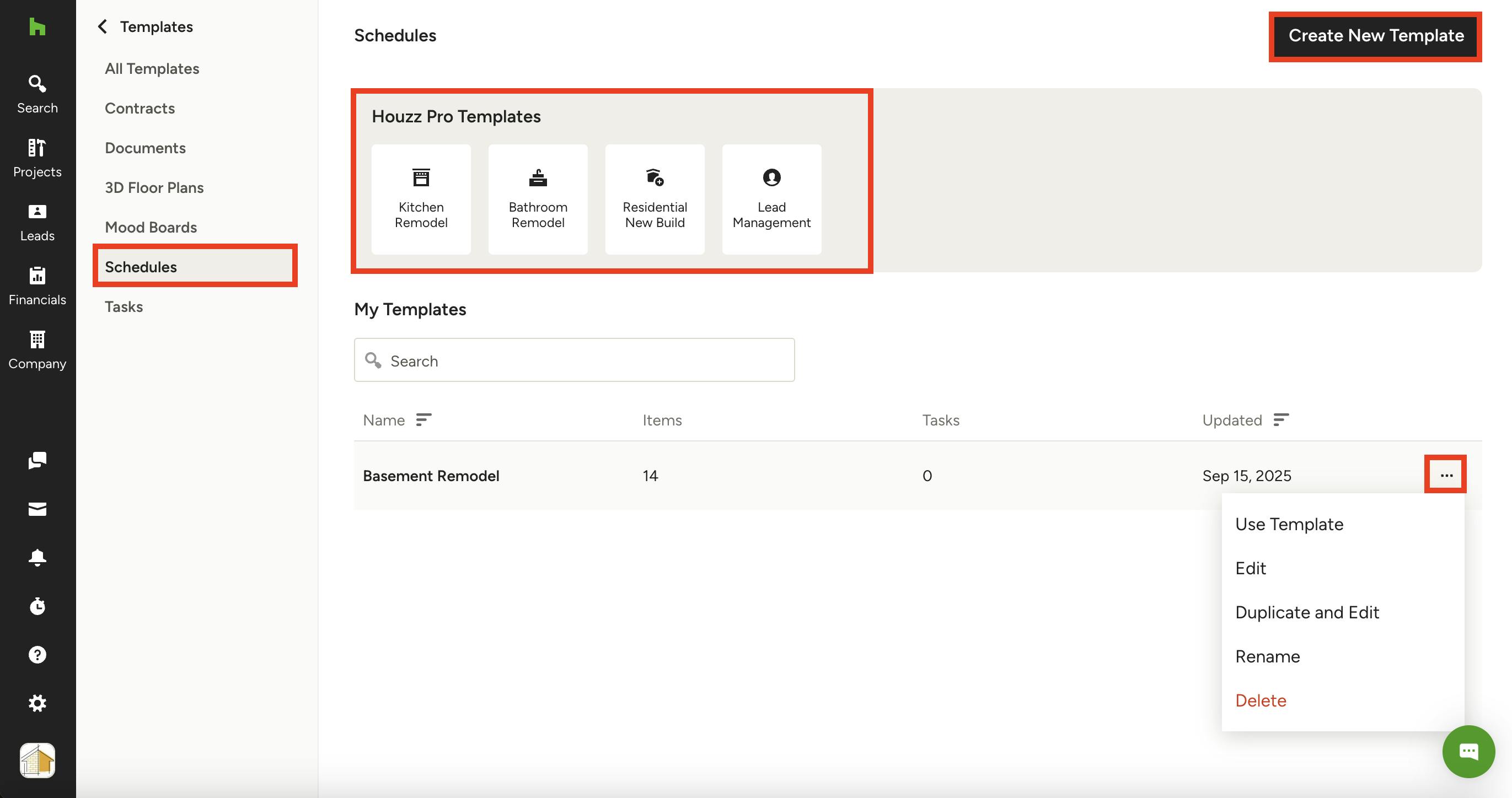Open notifications bell icon
1512x798 pixels.
[x=37, y=557]
